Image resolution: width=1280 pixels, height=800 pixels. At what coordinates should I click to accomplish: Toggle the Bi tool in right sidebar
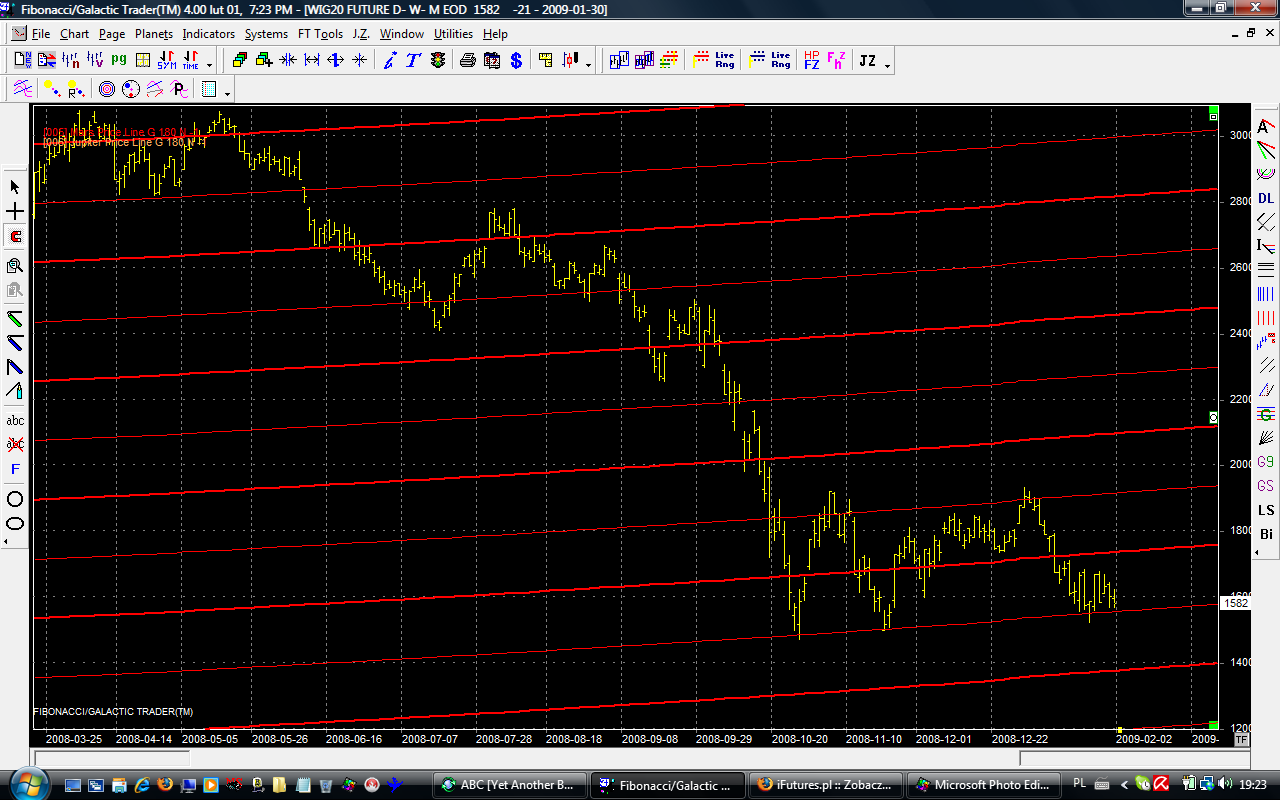click(1266, 535)
